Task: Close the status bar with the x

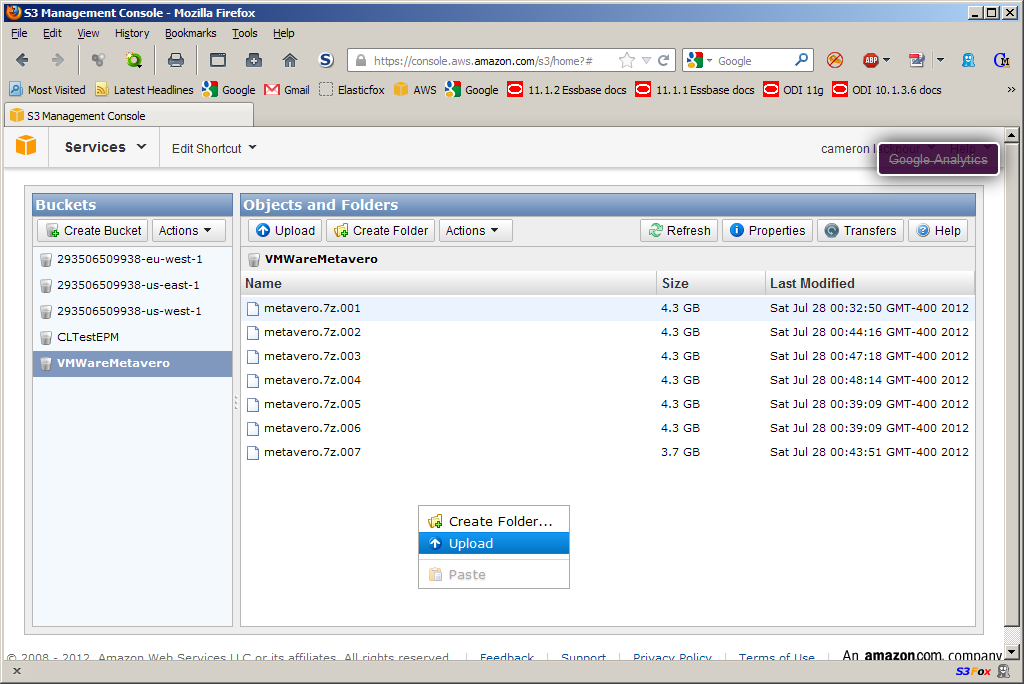Action: [17, 671]
